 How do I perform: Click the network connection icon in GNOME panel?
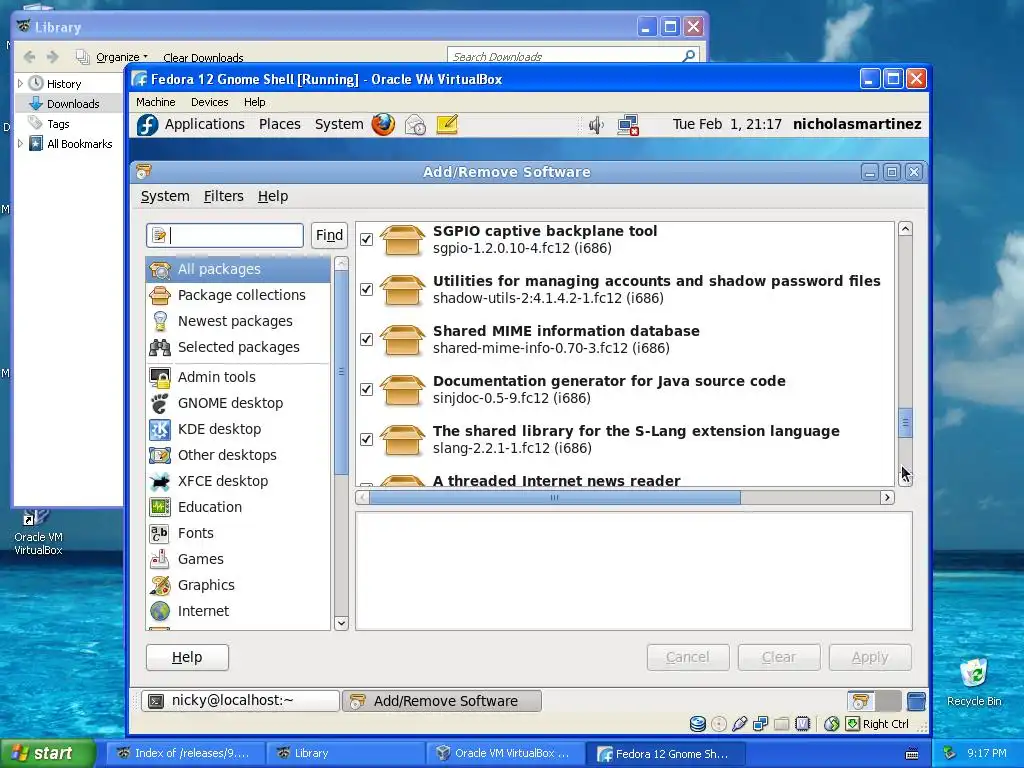pyautogui.click(x=628, y=125)
